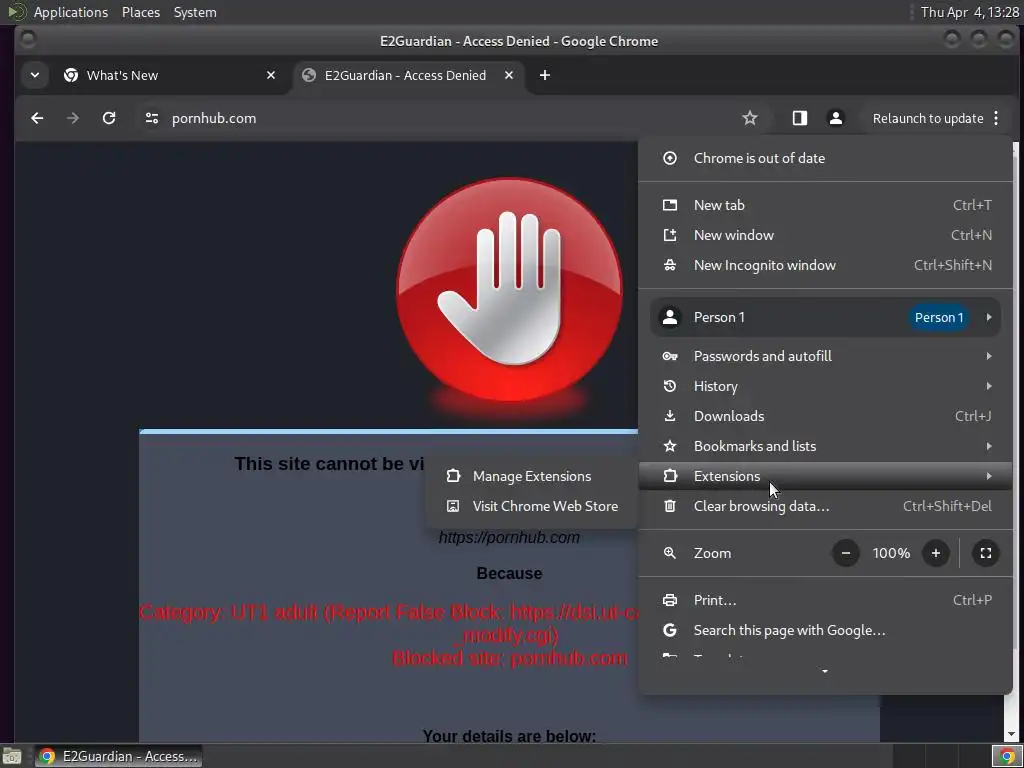Switch to the What's New tab
The image size is (1024, 768).
[x=170, y=75]
